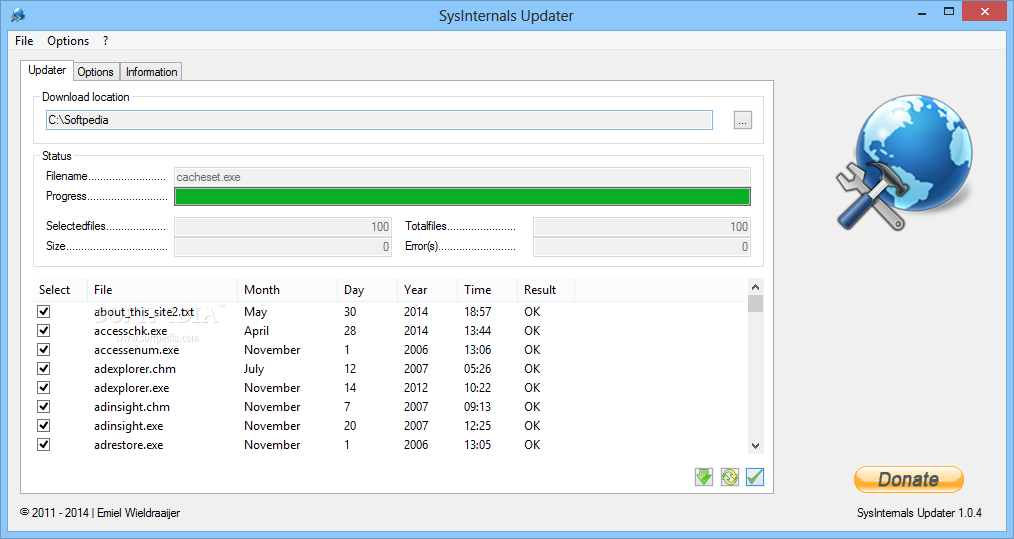Sort by the Month column header
Screen dimensions: 1014x539
point(288,290)
